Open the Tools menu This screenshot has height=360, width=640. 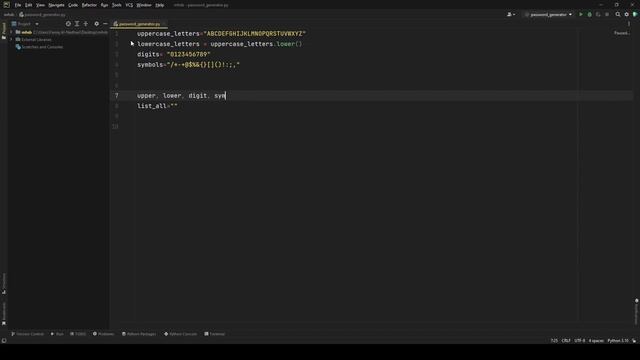(x=117, y=5)
